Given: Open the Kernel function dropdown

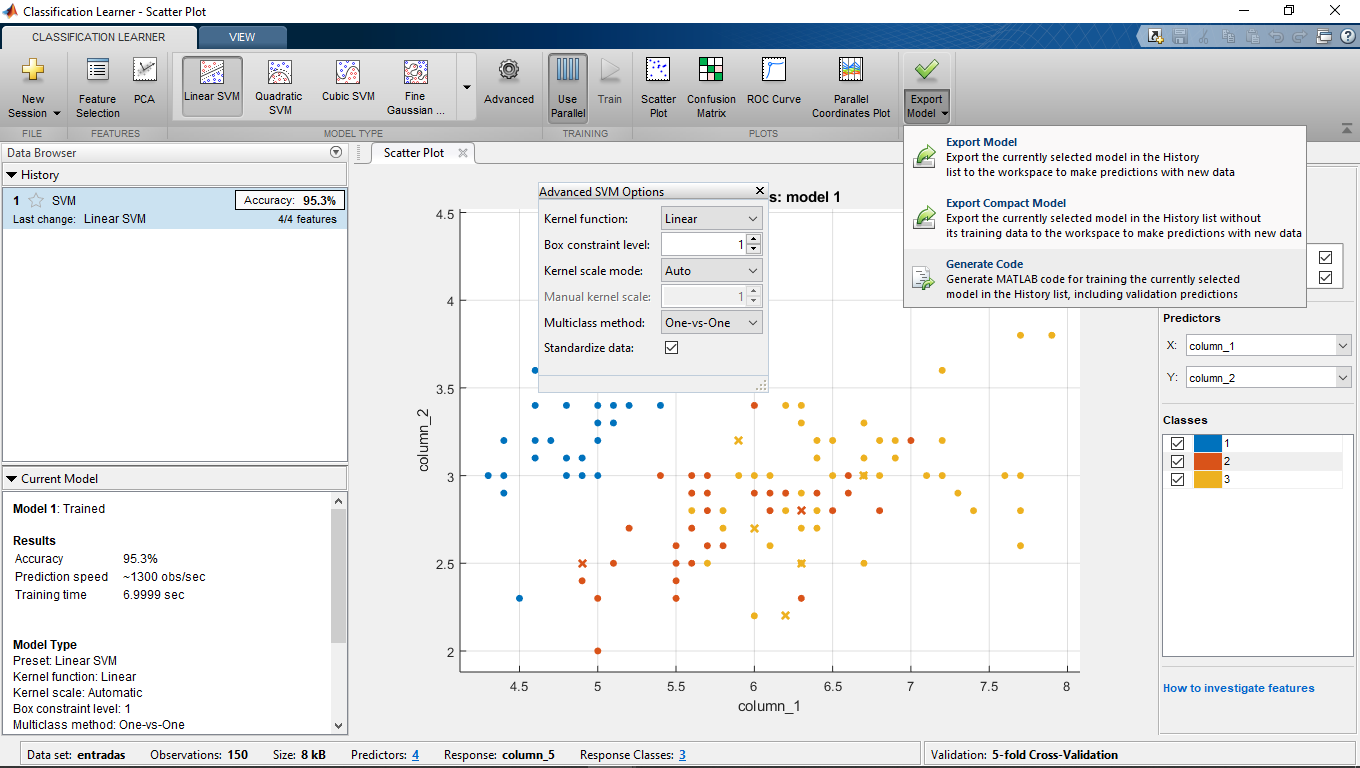Looking at the screenshot, I should click(x=712, y=218).
